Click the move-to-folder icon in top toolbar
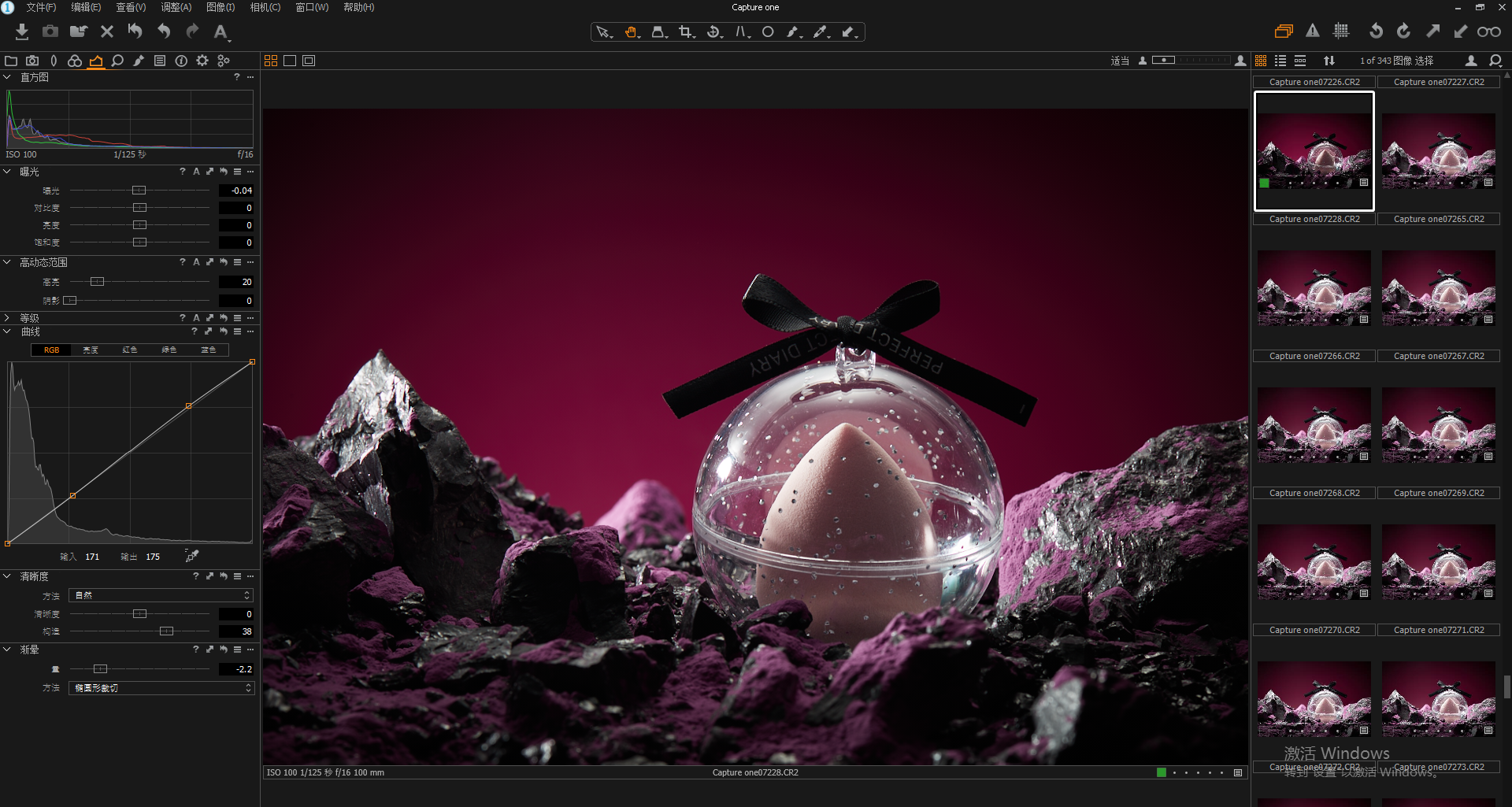The image size is (1512, 807). 79,31
